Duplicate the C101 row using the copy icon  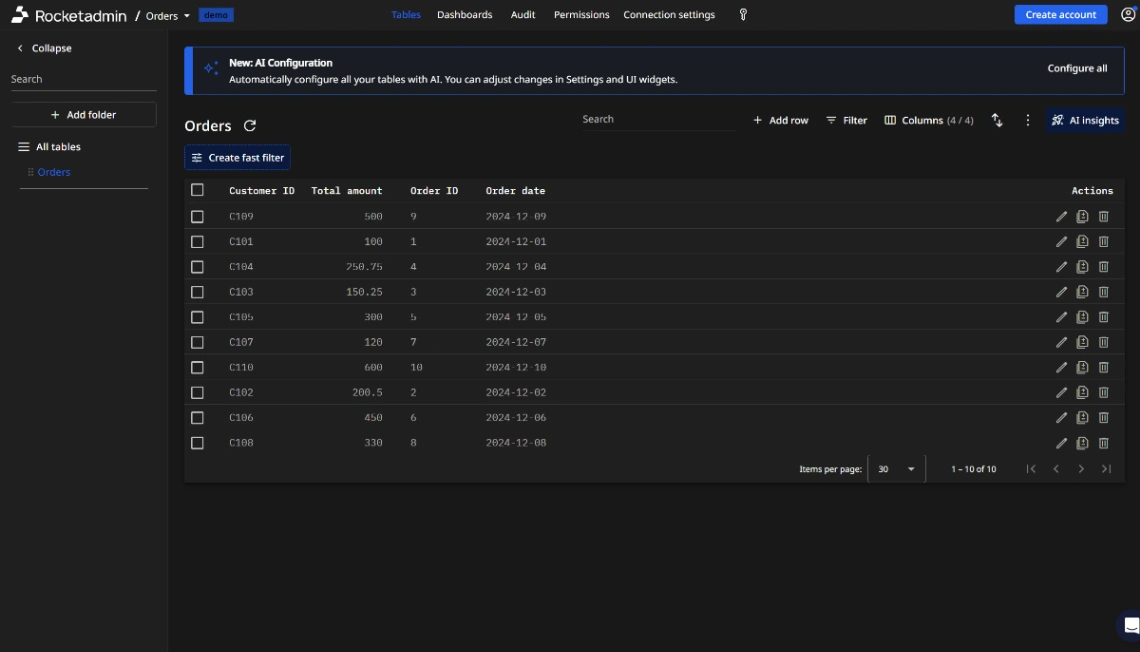click(x=1082, y=241)
